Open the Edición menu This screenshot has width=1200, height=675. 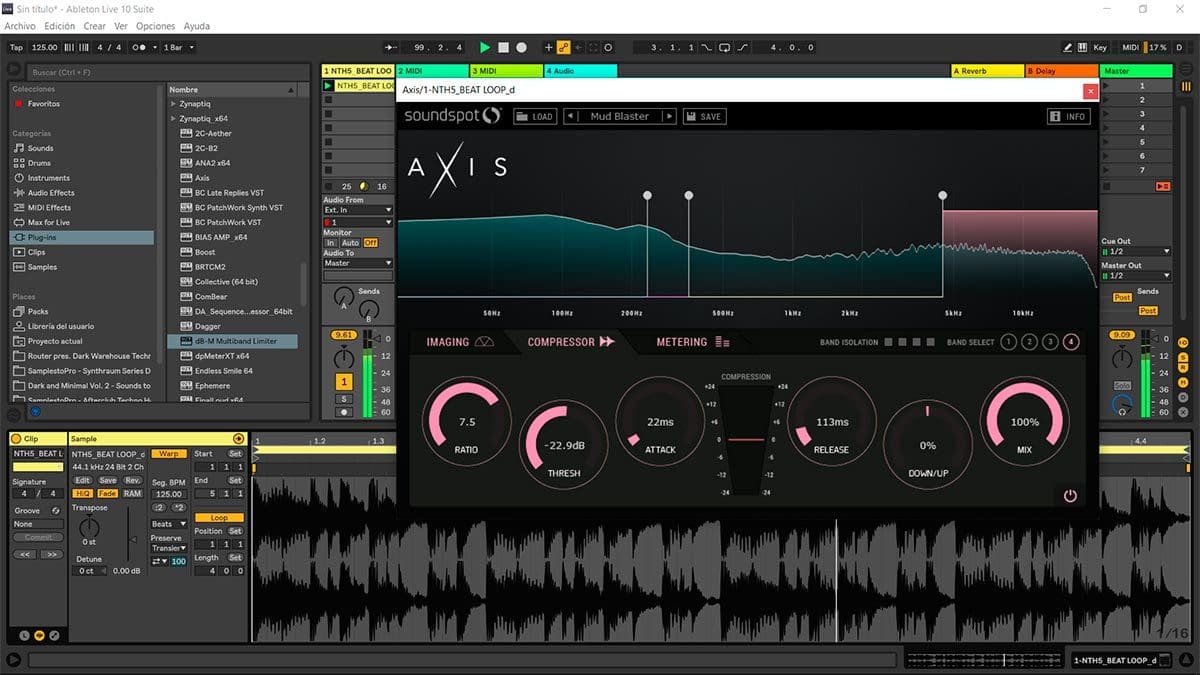pos(60,26)
